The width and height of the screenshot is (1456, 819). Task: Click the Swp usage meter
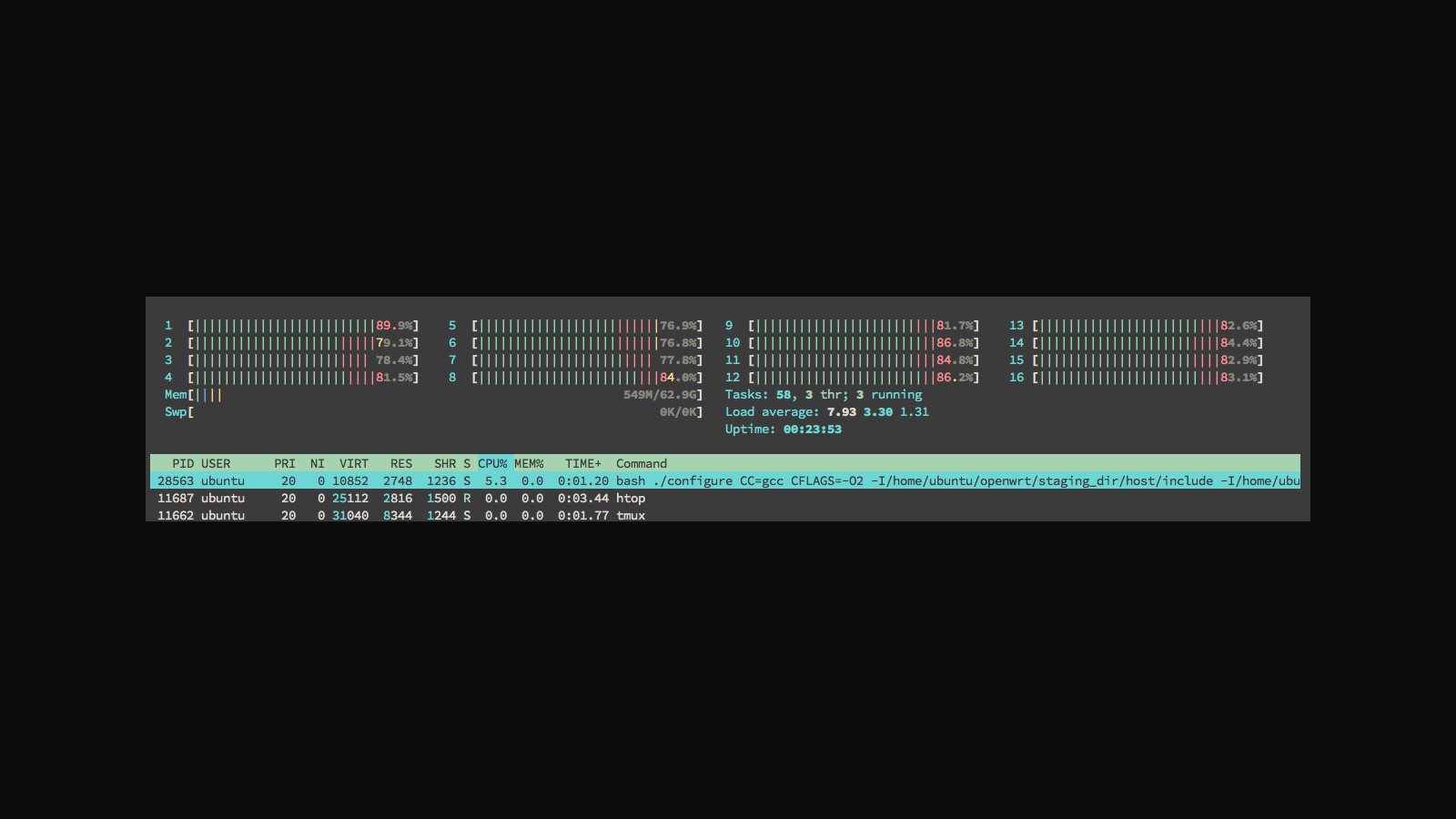point(434,411)
